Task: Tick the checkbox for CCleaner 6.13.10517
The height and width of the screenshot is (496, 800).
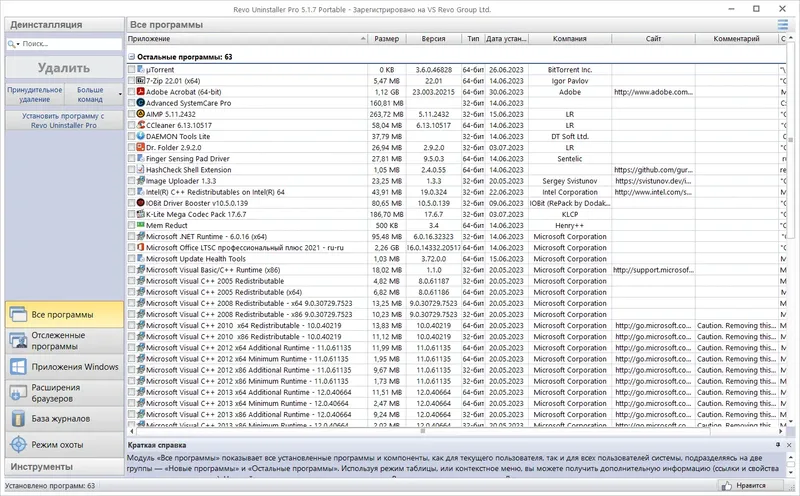Action: click(132, 125)
